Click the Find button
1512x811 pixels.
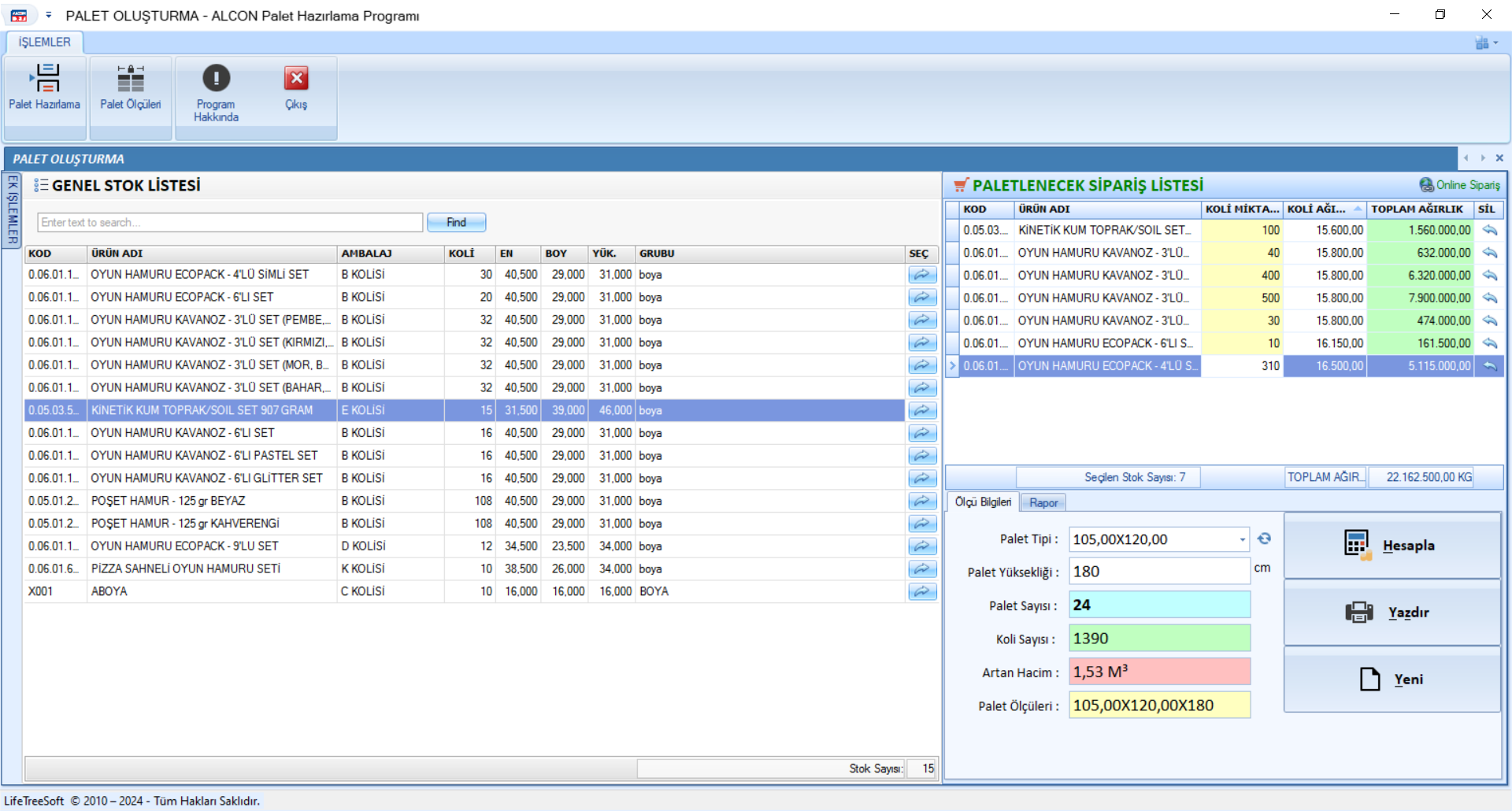(x=456, y=223)
